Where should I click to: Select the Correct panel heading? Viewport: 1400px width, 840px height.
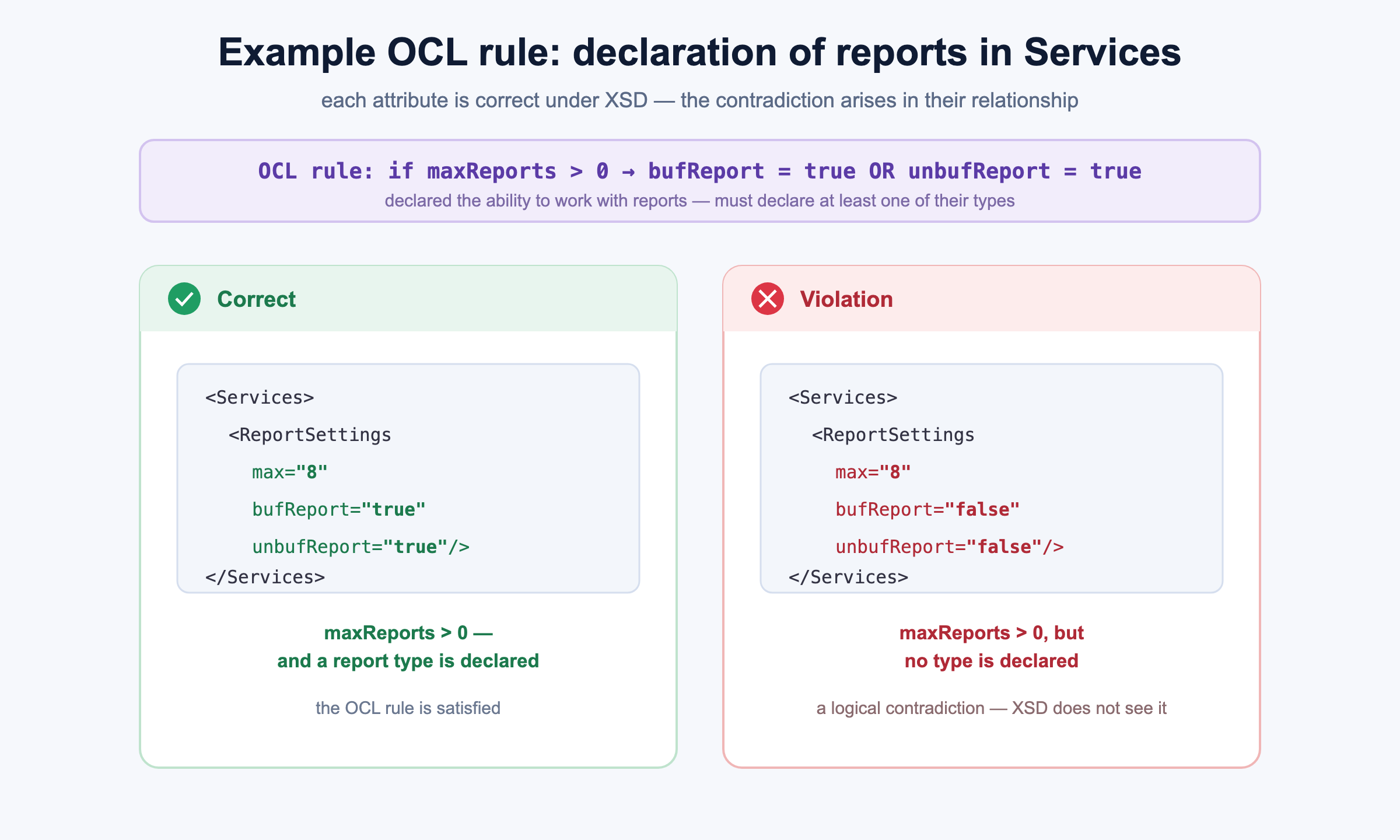point(256,299)
